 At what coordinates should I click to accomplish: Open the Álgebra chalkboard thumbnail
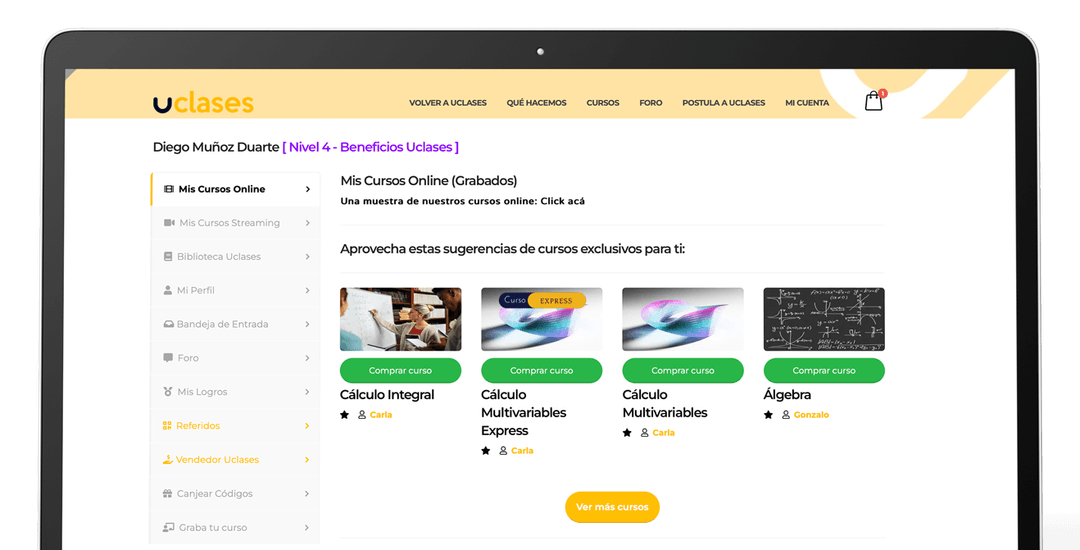point(824,319)
